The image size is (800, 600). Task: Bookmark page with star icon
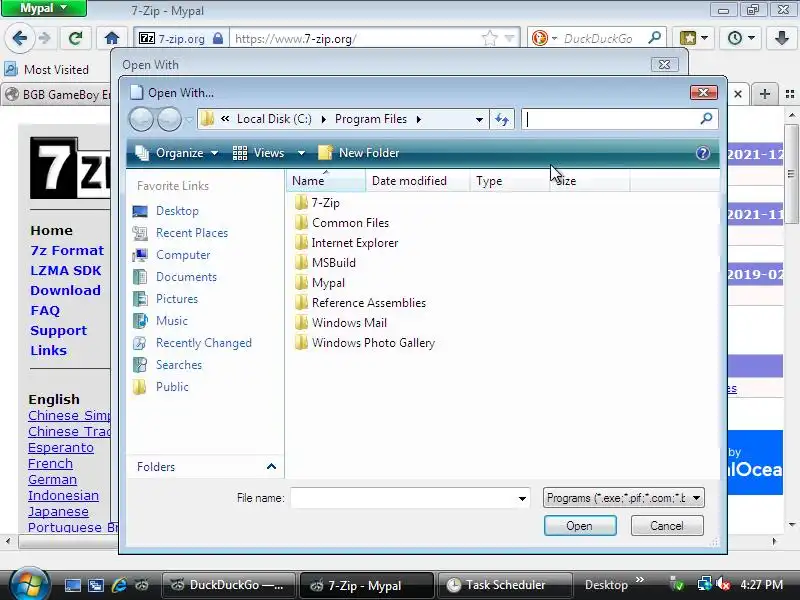[489, 38]
